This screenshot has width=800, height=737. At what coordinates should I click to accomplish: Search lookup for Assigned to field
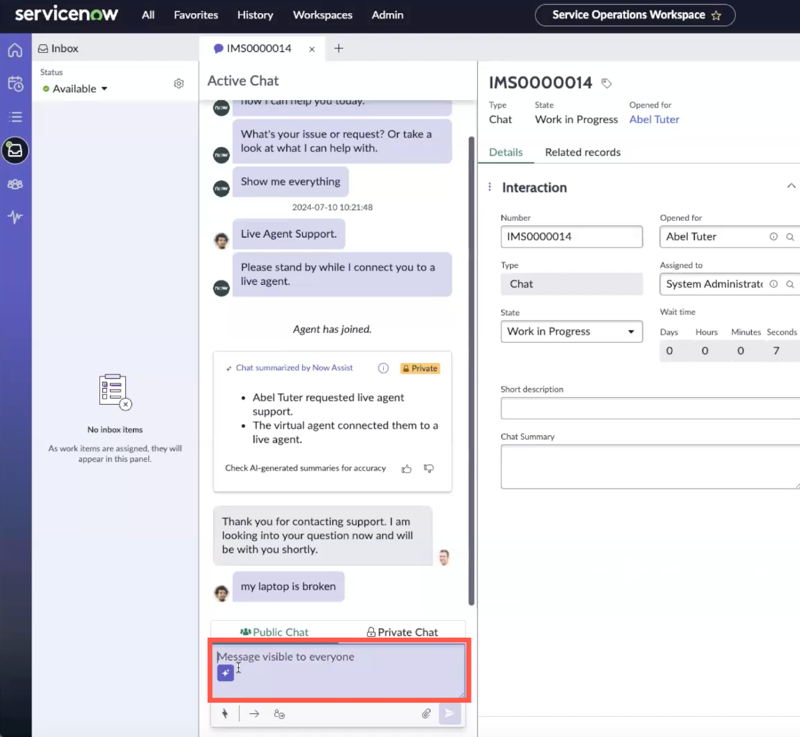point(790,284)
